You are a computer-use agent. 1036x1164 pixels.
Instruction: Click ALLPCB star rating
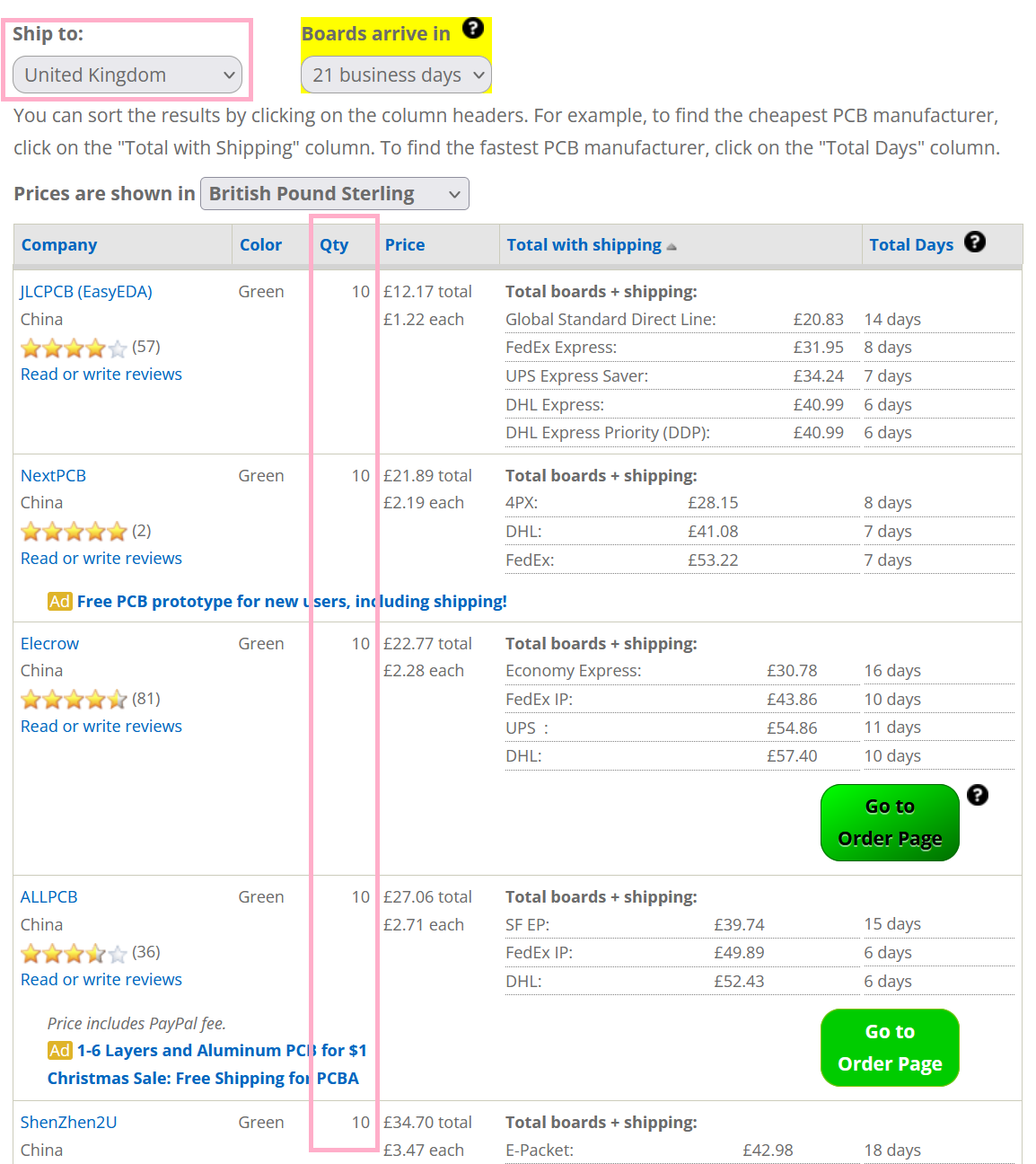[74, 953]
